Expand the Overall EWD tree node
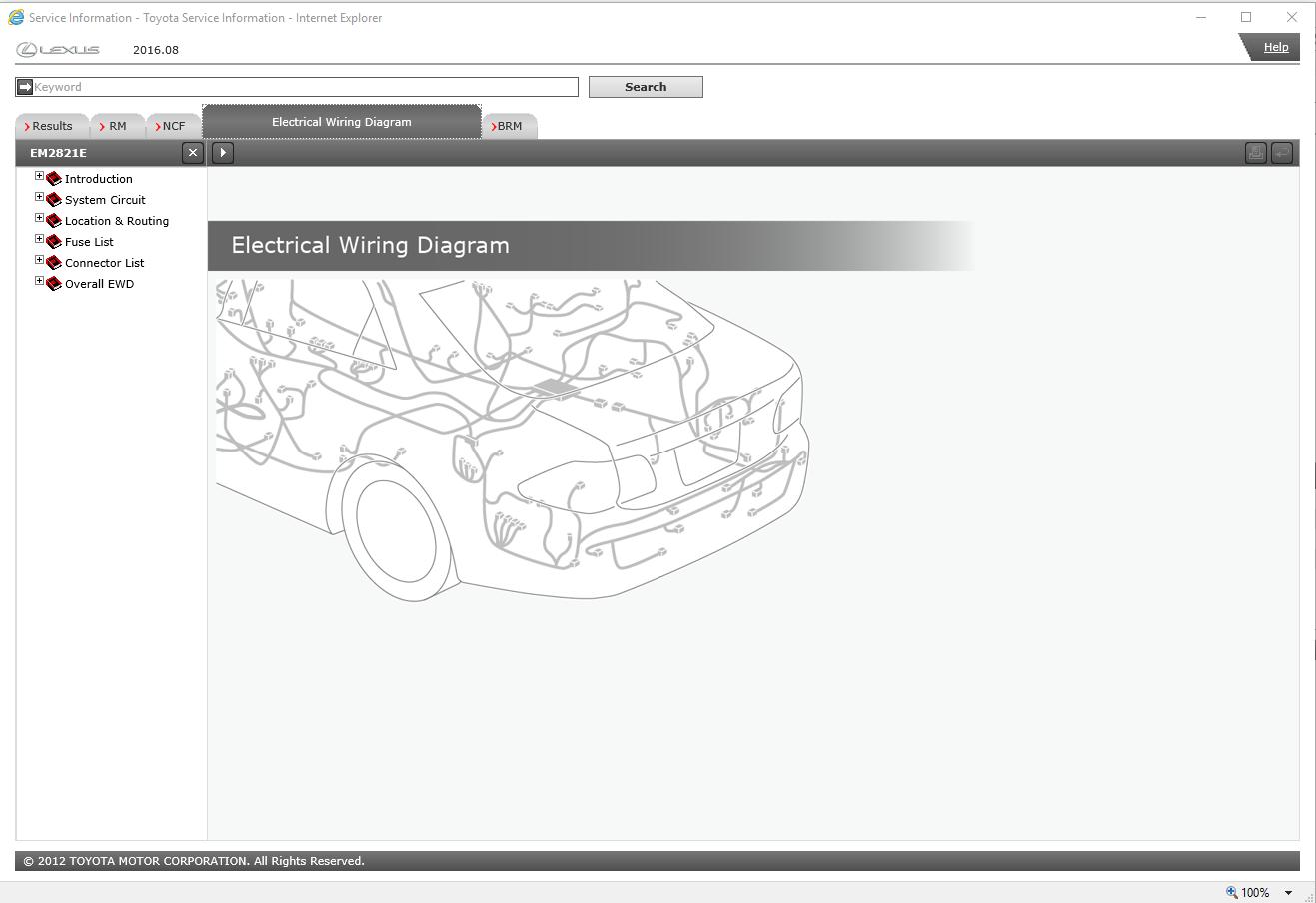The image size is (1316, 903). coord(40,281)
